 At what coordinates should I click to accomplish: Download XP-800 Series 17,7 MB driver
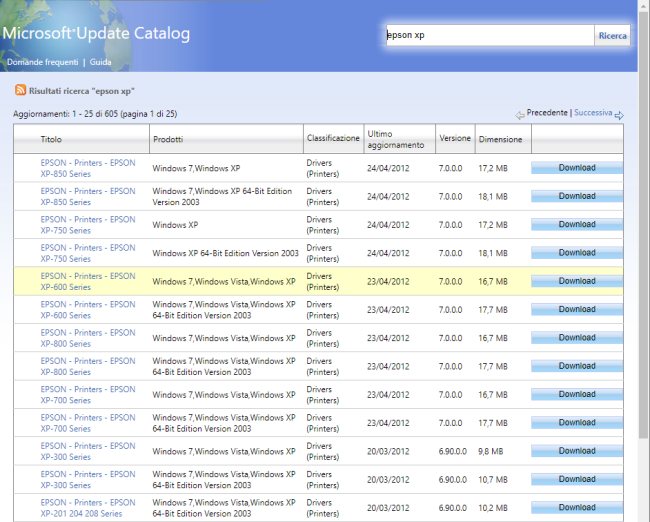click(x=577, y=366)
